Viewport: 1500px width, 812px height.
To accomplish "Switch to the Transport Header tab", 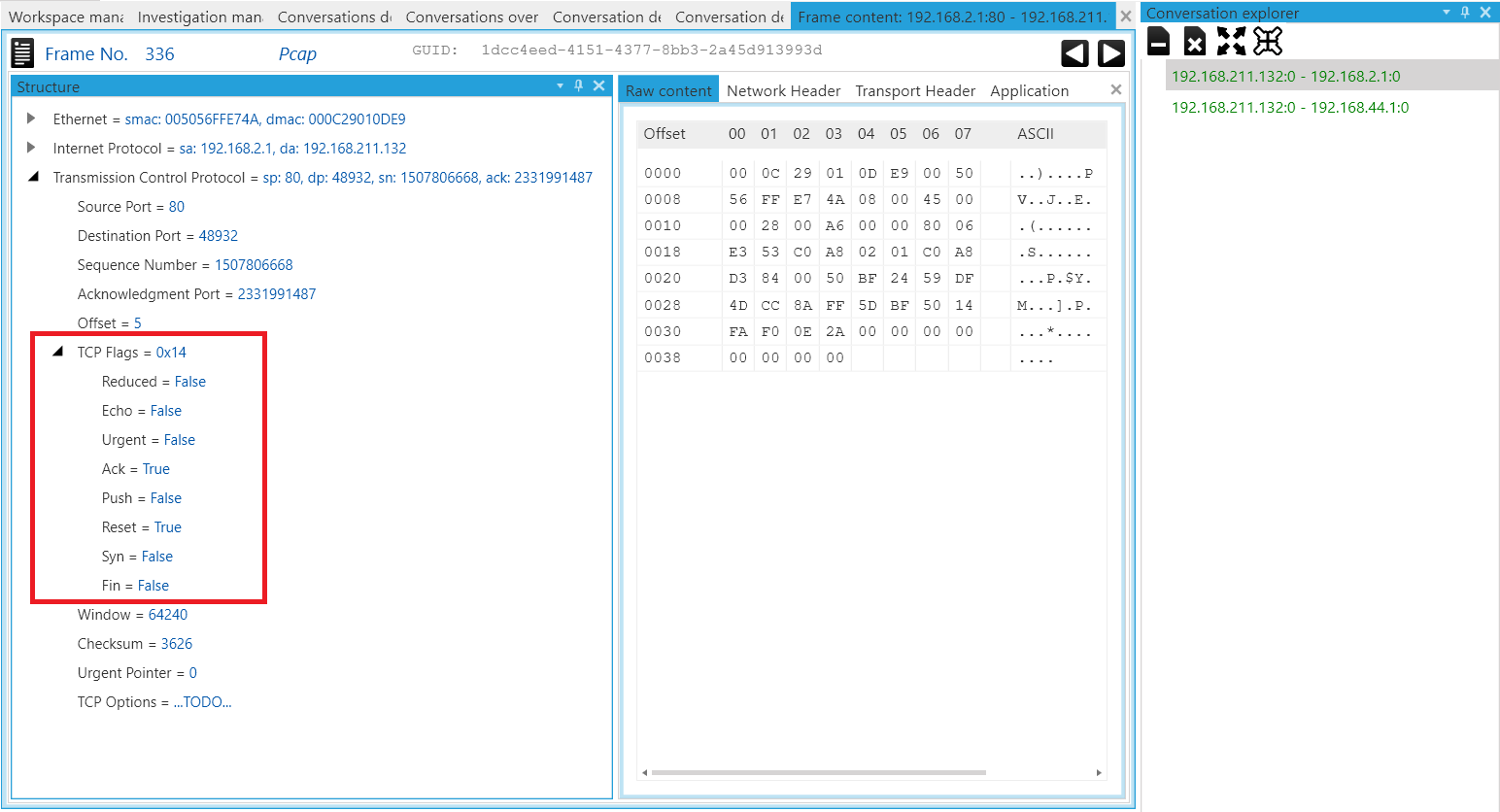I will tap(915, 90).
